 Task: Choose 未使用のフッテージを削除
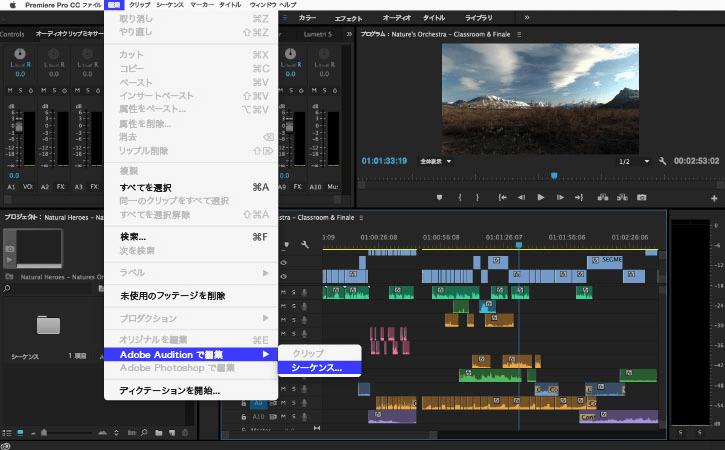(191, 296)
